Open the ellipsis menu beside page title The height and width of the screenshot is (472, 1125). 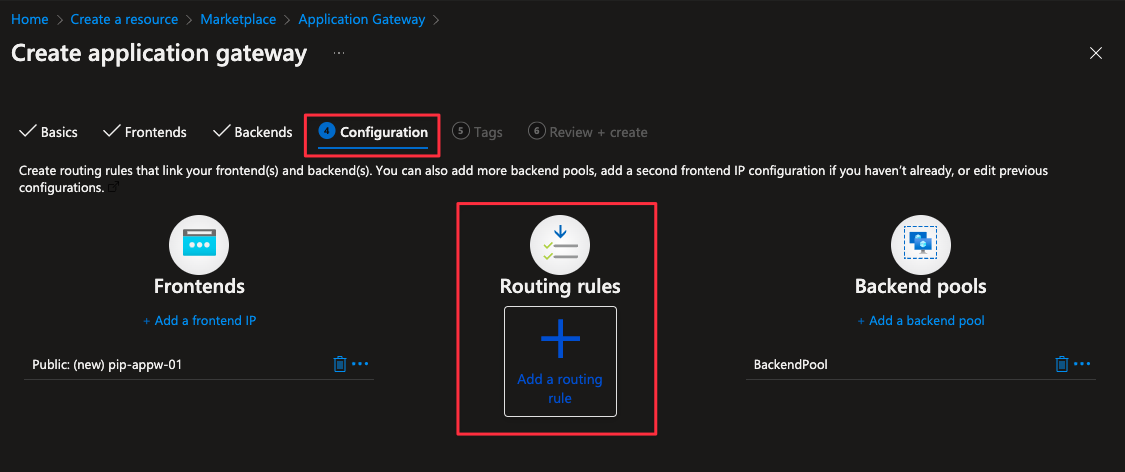click(x=339, y=53)
